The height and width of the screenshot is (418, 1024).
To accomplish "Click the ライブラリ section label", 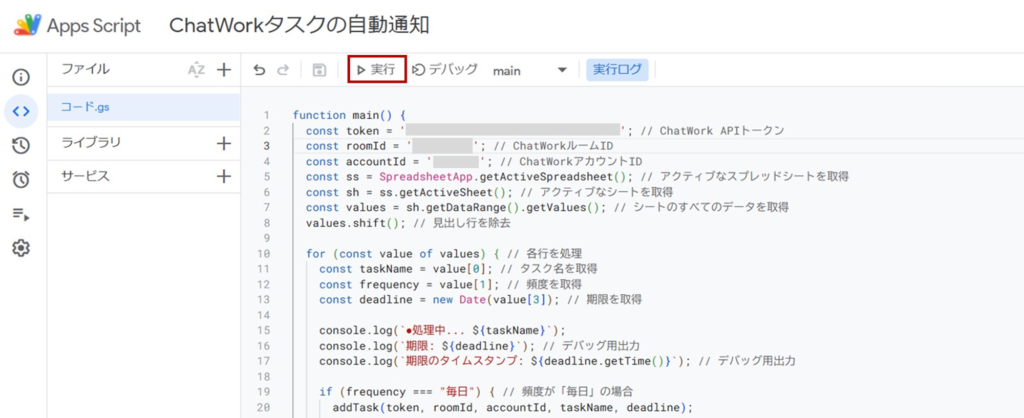I will pyautogui.click(x=91, y=142).
